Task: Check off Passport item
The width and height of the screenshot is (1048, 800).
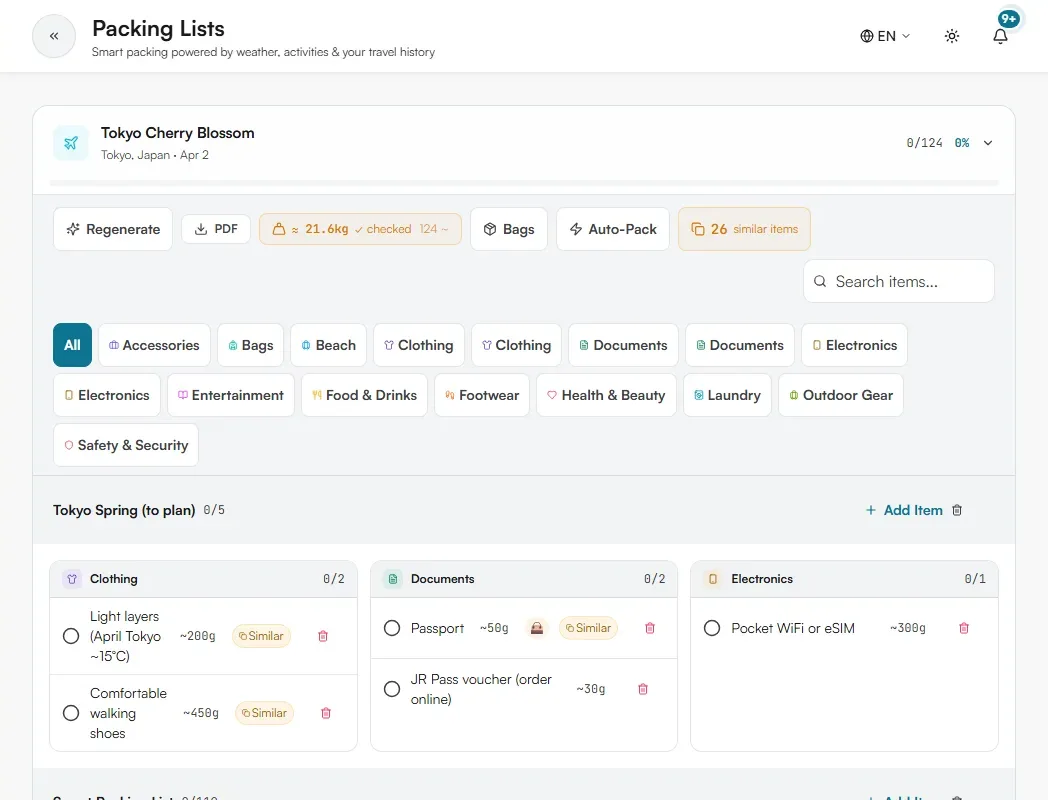Action: [x=392, y=628]
